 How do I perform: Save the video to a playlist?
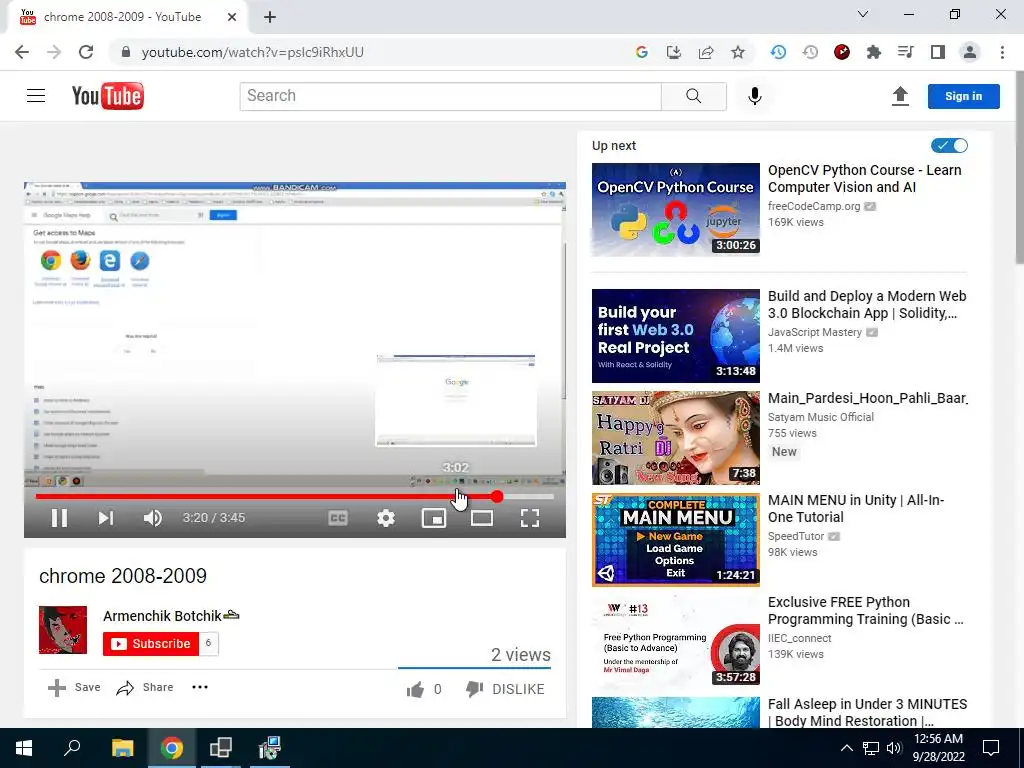pyautogui.click(x=74, y=687)
